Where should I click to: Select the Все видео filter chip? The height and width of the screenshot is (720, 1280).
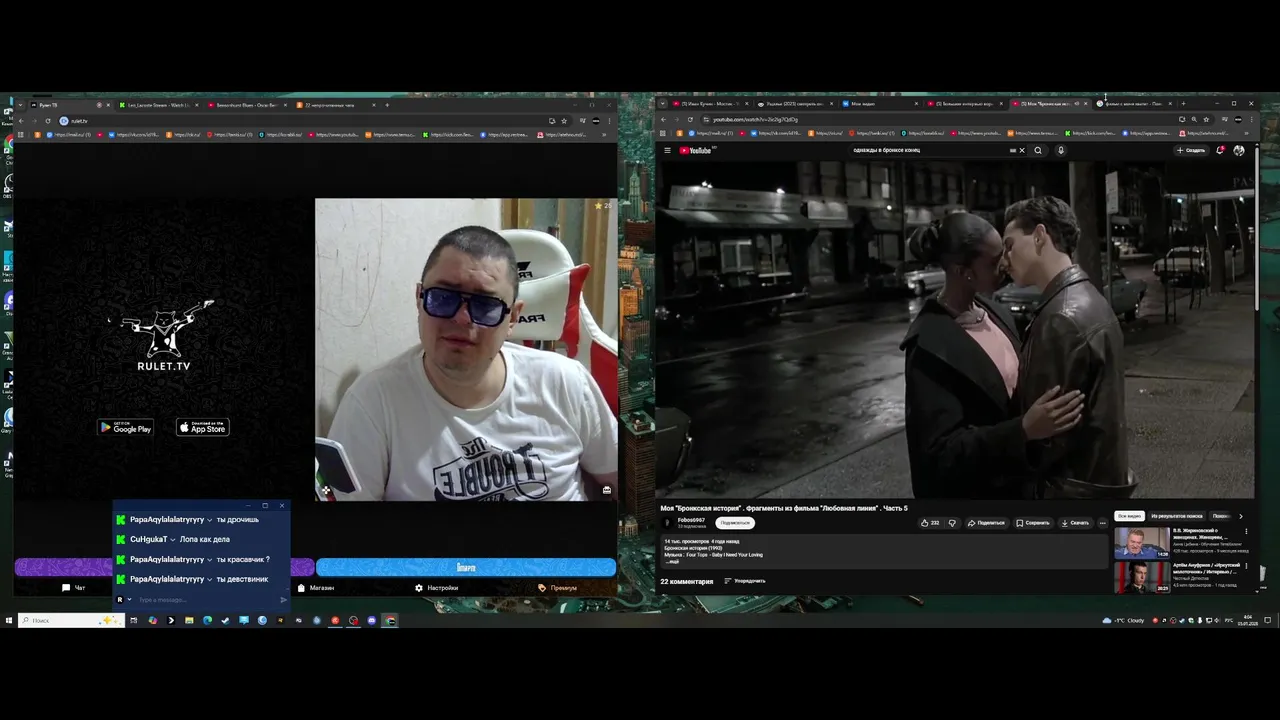click(1129, 516)
